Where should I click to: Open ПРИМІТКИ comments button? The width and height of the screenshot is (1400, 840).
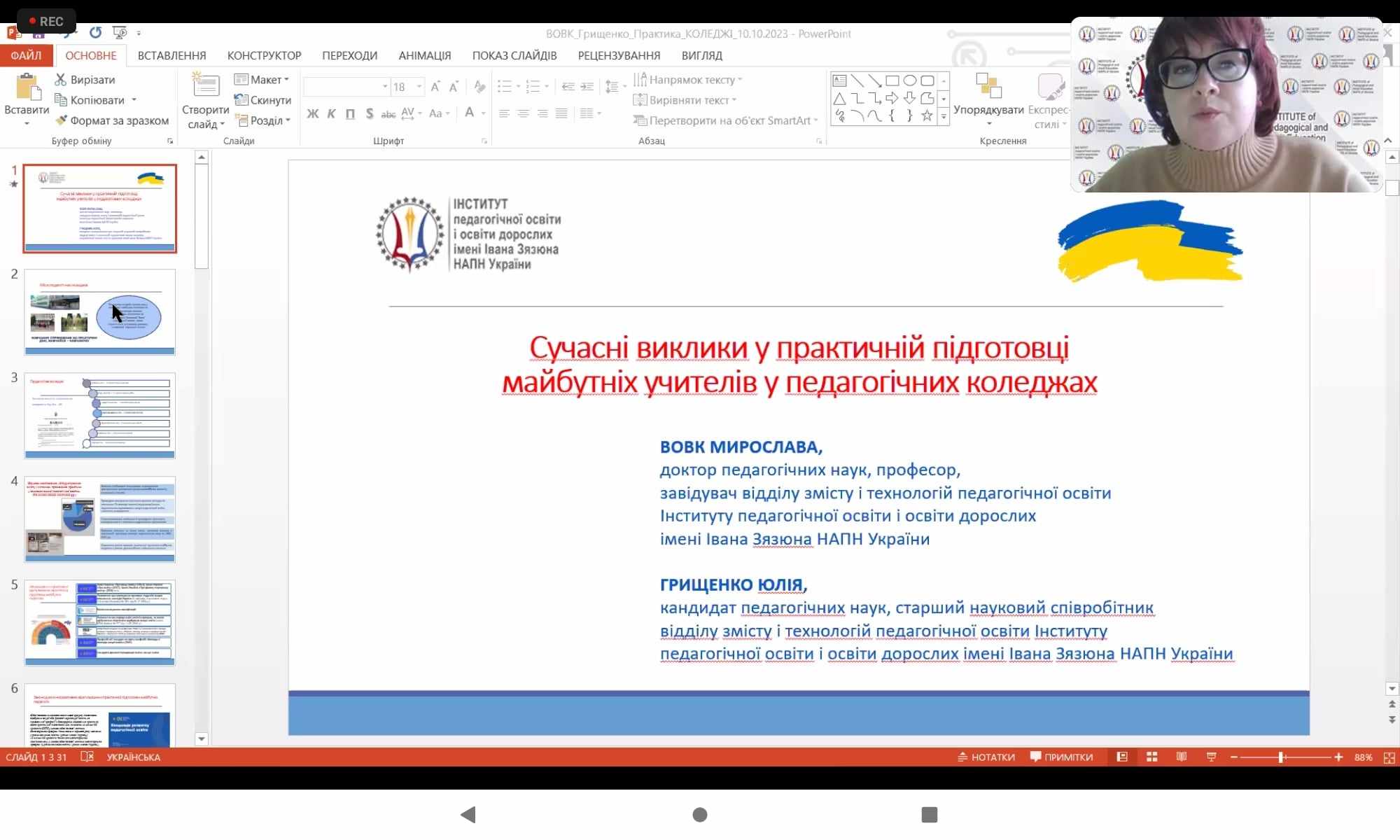click(x=1061, y=757)
